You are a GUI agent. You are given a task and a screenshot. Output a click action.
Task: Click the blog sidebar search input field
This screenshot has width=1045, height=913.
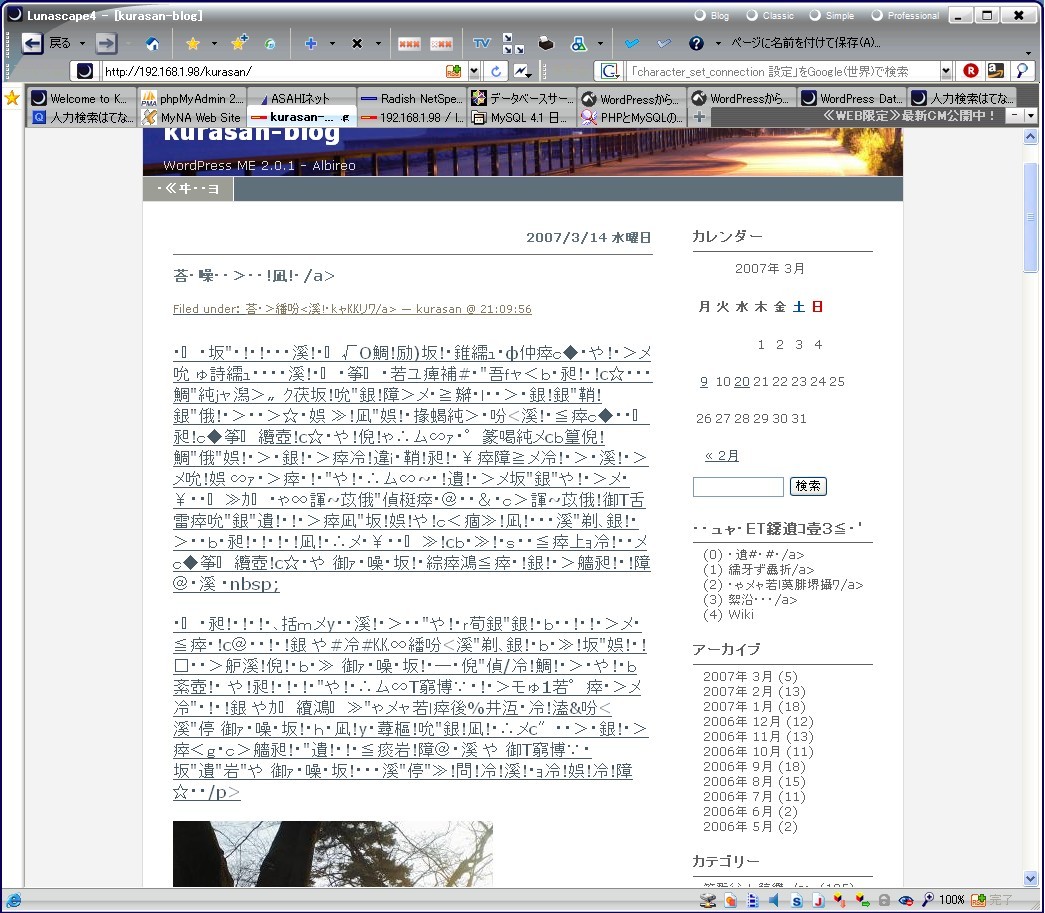pyautogui.click(x=738, y=486)
